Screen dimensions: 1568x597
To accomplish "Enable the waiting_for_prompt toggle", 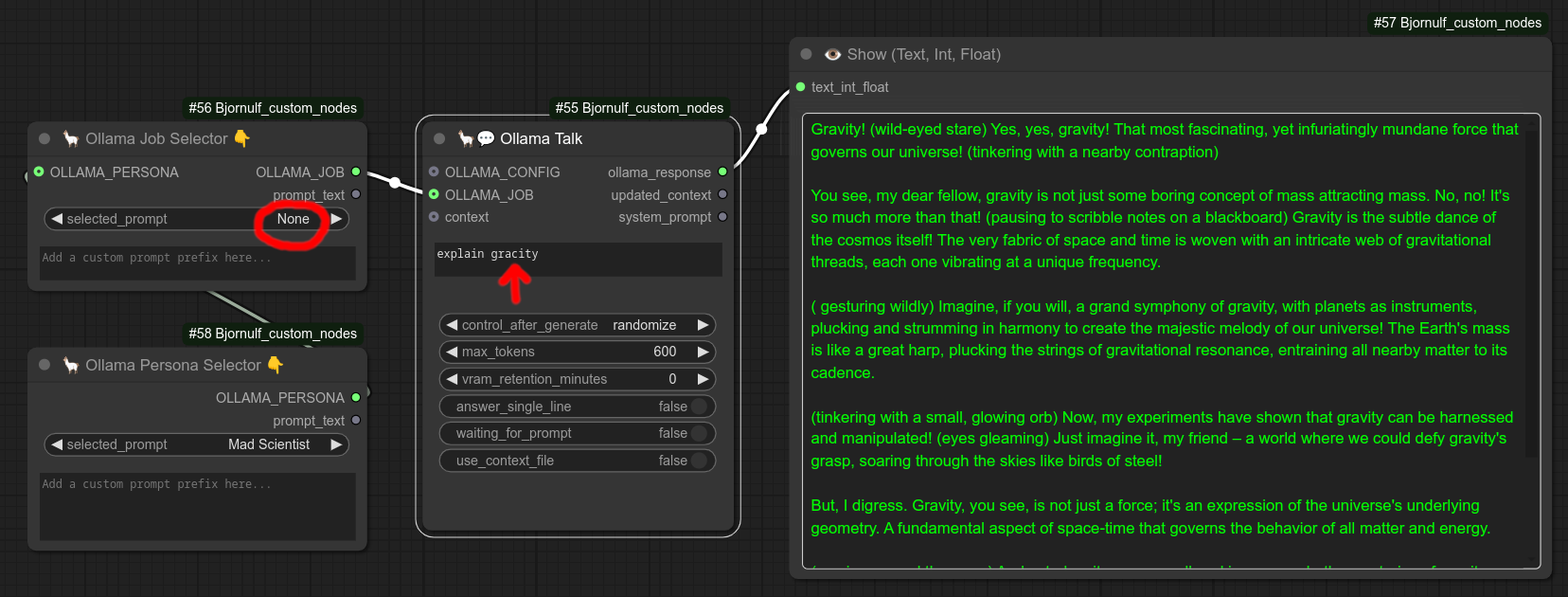I will pyautogui.click(x=699, y=433).
